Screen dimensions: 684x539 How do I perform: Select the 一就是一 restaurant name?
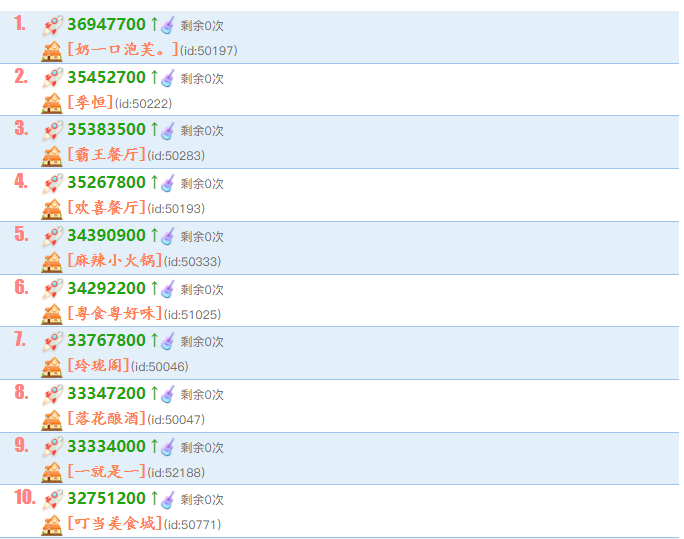[106, 471]
